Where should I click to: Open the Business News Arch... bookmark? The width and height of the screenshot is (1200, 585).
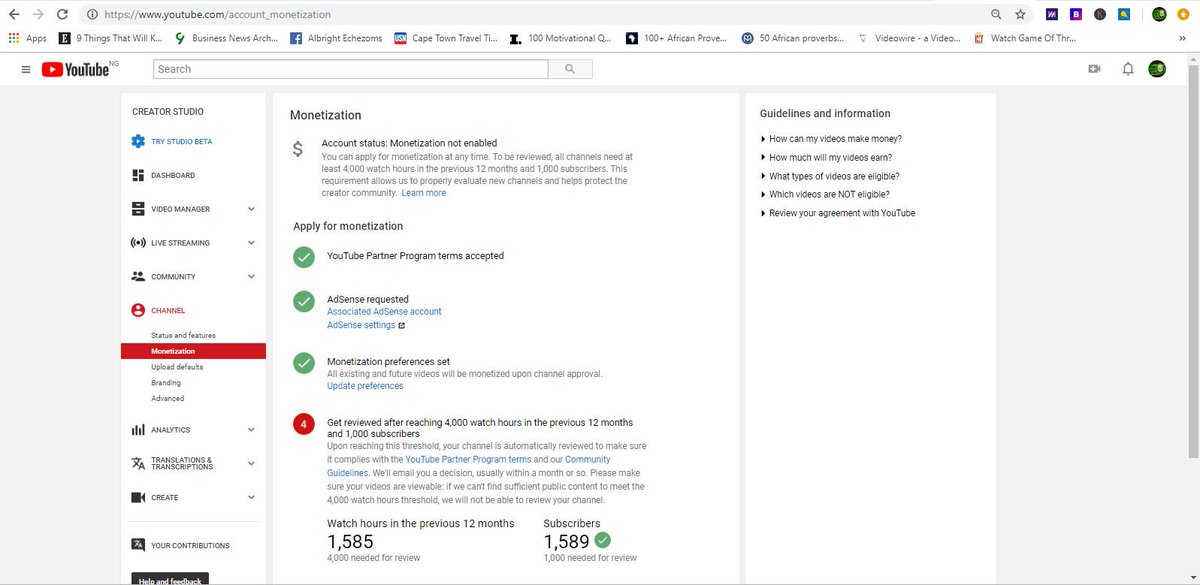coord(225,38)
